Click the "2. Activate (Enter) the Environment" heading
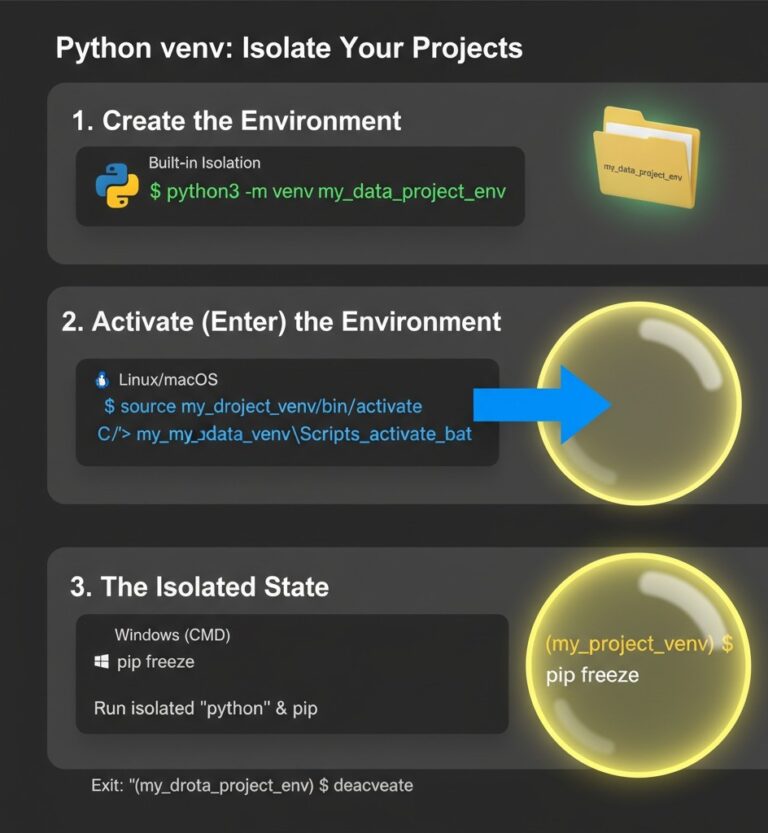 coord(281,322)
